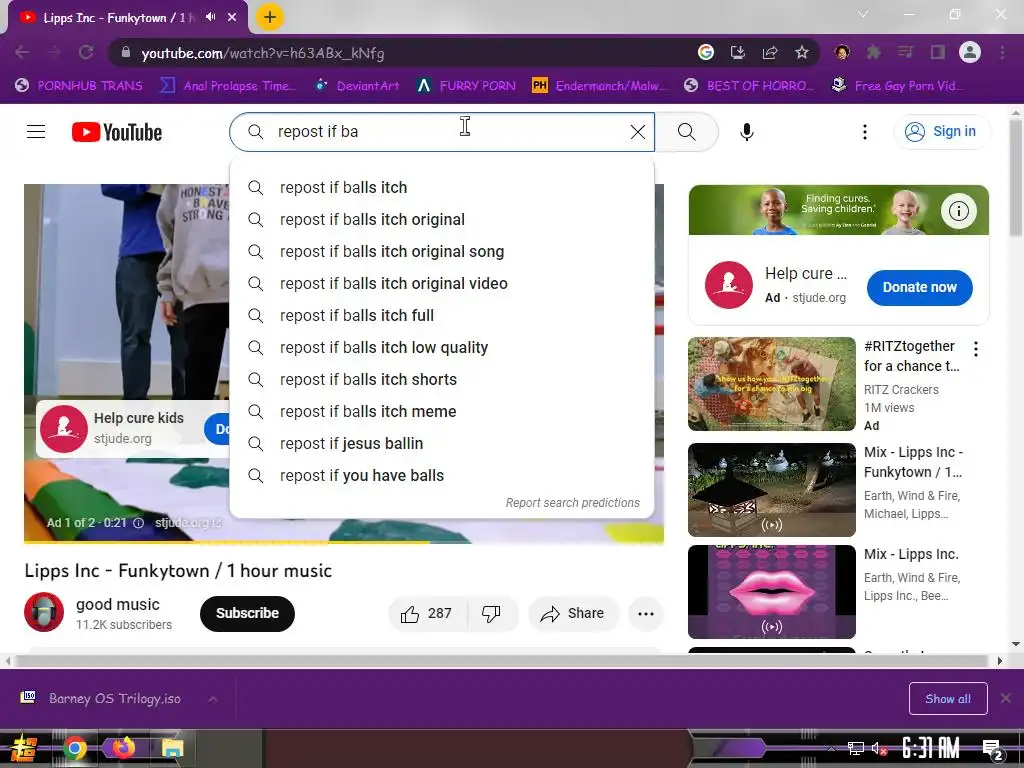Image resolution: width=1024 pixels, height=768 pixels.
Task: Share the Funkytown video
Action: [573, 614]
